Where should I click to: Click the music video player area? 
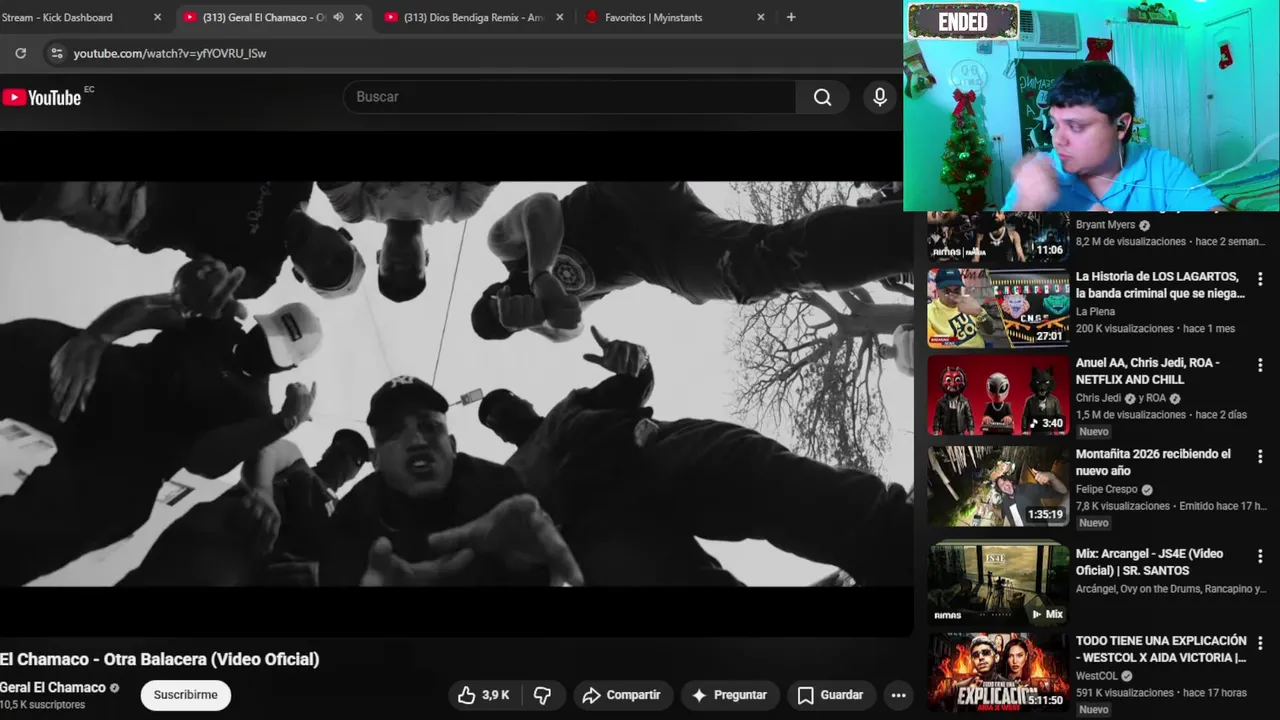[456, 384]
